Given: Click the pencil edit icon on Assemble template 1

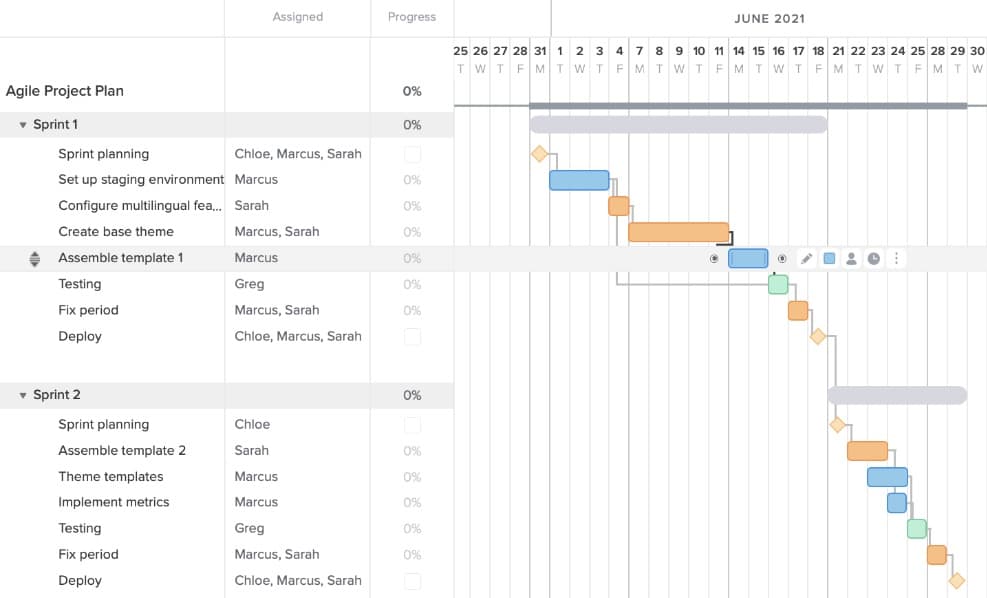Looking at the screenshot, I should 807,258.
